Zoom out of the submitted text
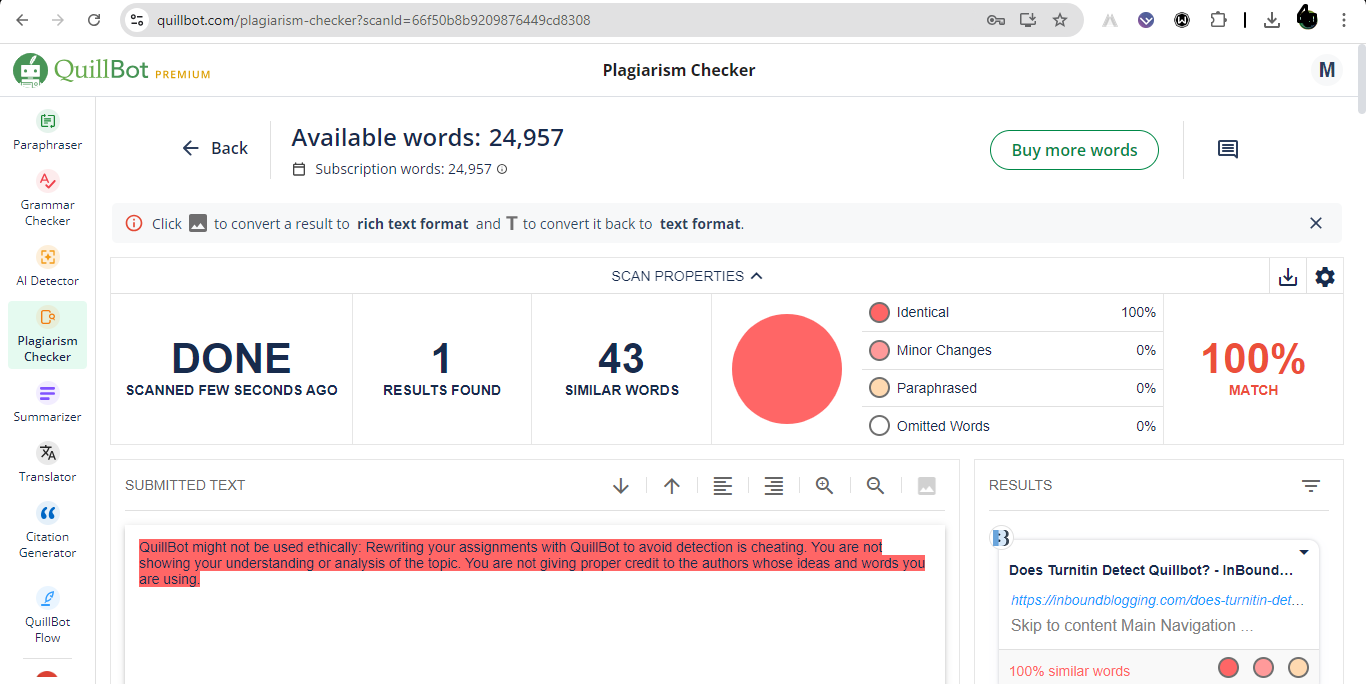Image resolution: width=1366 pixels, height=684 pixels. point(876,486)
